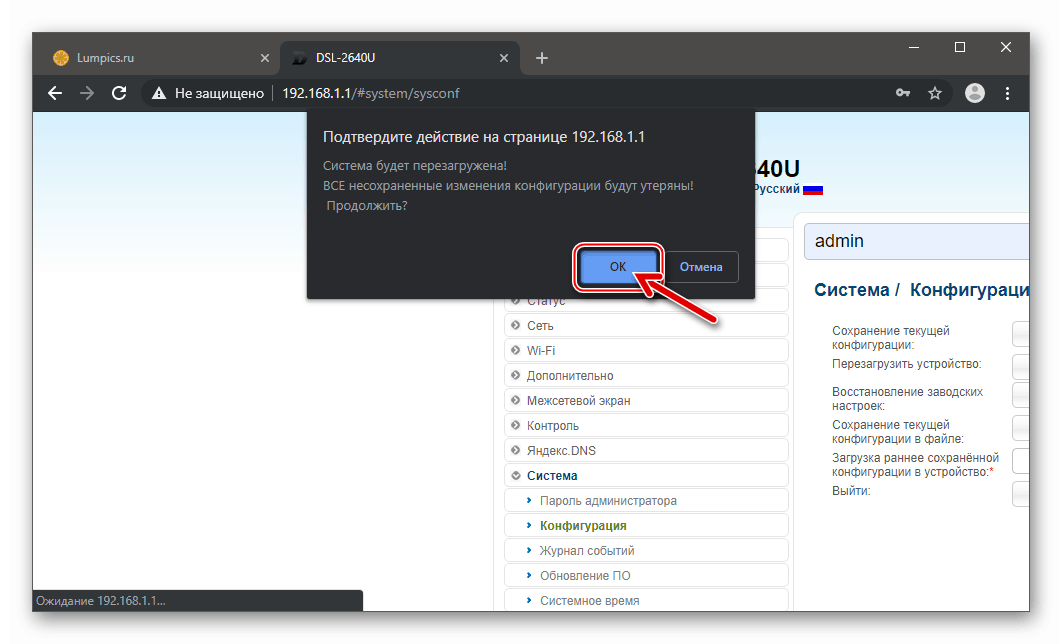Click the Сеть section arrow icon
1062x644 pixels.
click(515, 325)
